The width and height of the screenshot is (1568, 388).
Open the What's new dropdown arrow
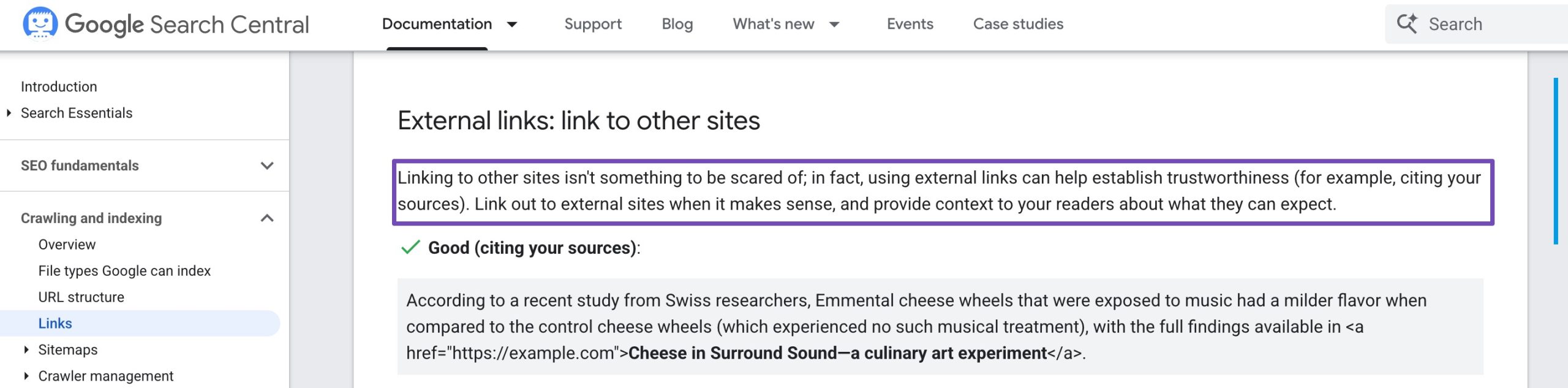[x=834, y=25]
